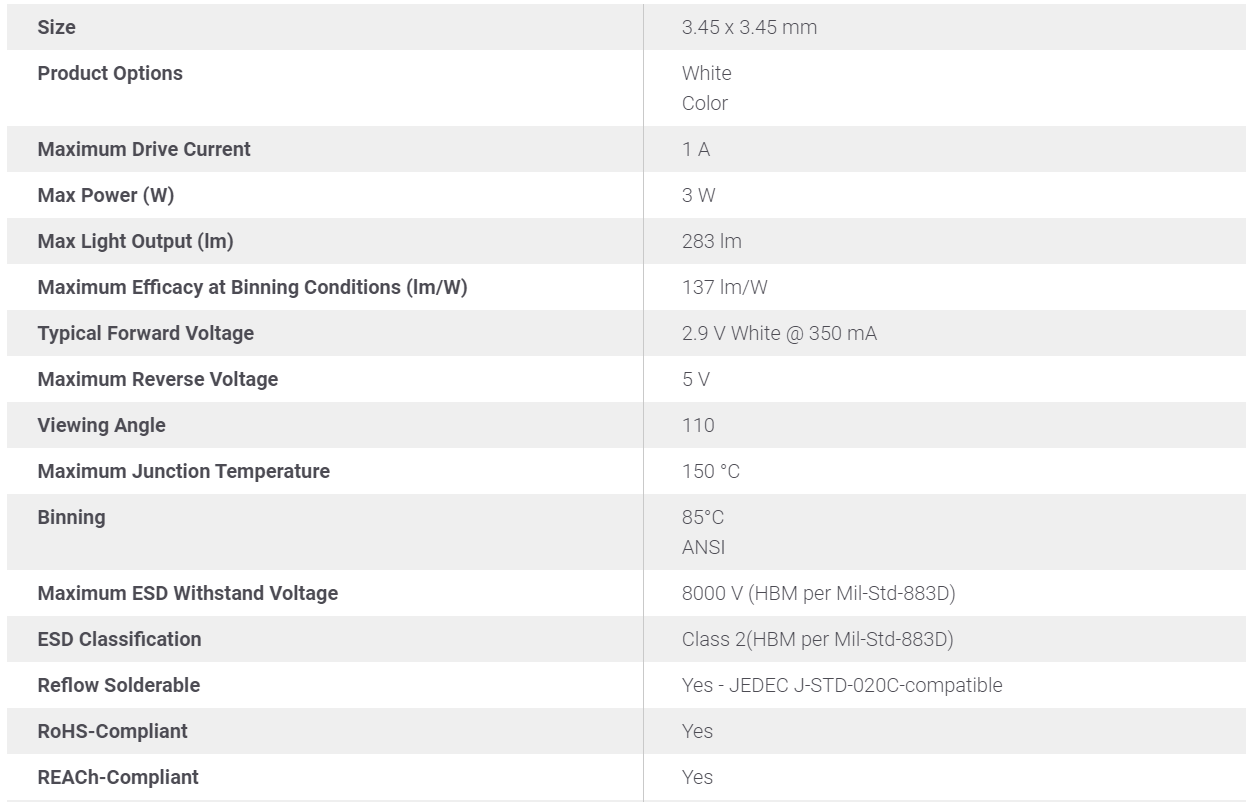Click the Typical Forward Voltage label
Viewport: 1246px width, 802px height.
click(145, 333)
